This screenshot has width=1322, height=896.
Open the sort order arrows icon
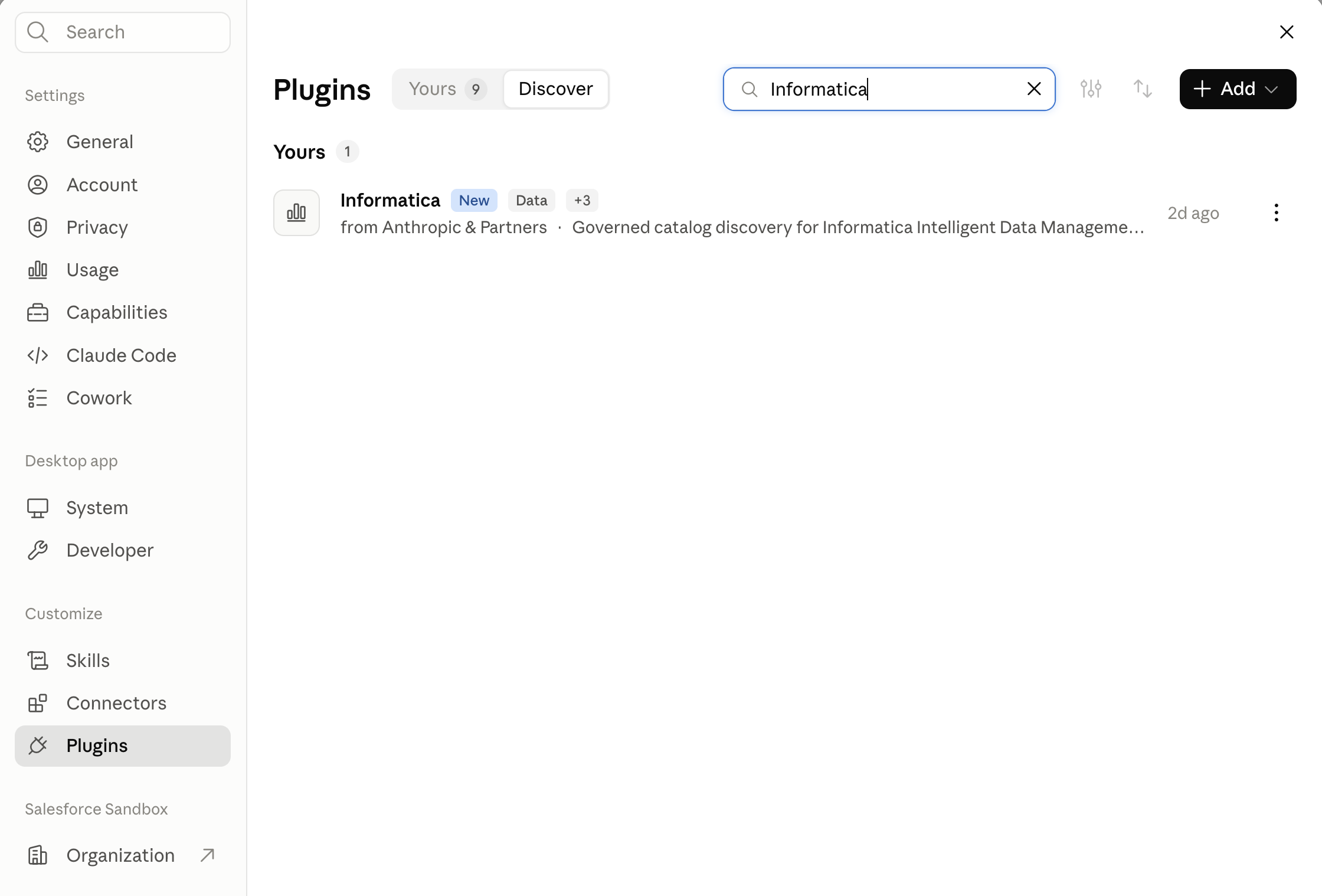pyautogui.click(x=1143, y=89)
